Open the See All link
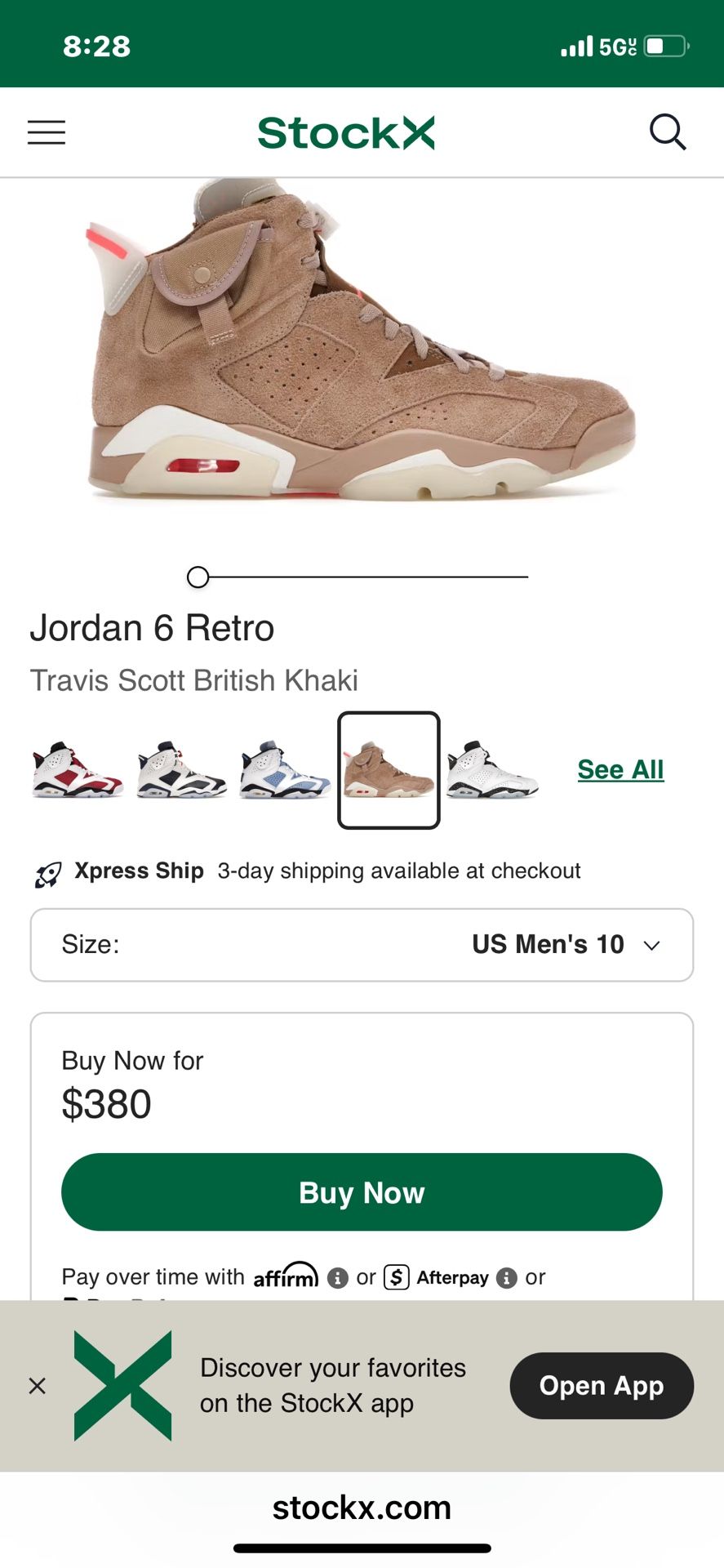Image resolution: width=724 pixels, height=1568 pixels. click(620, 769)
